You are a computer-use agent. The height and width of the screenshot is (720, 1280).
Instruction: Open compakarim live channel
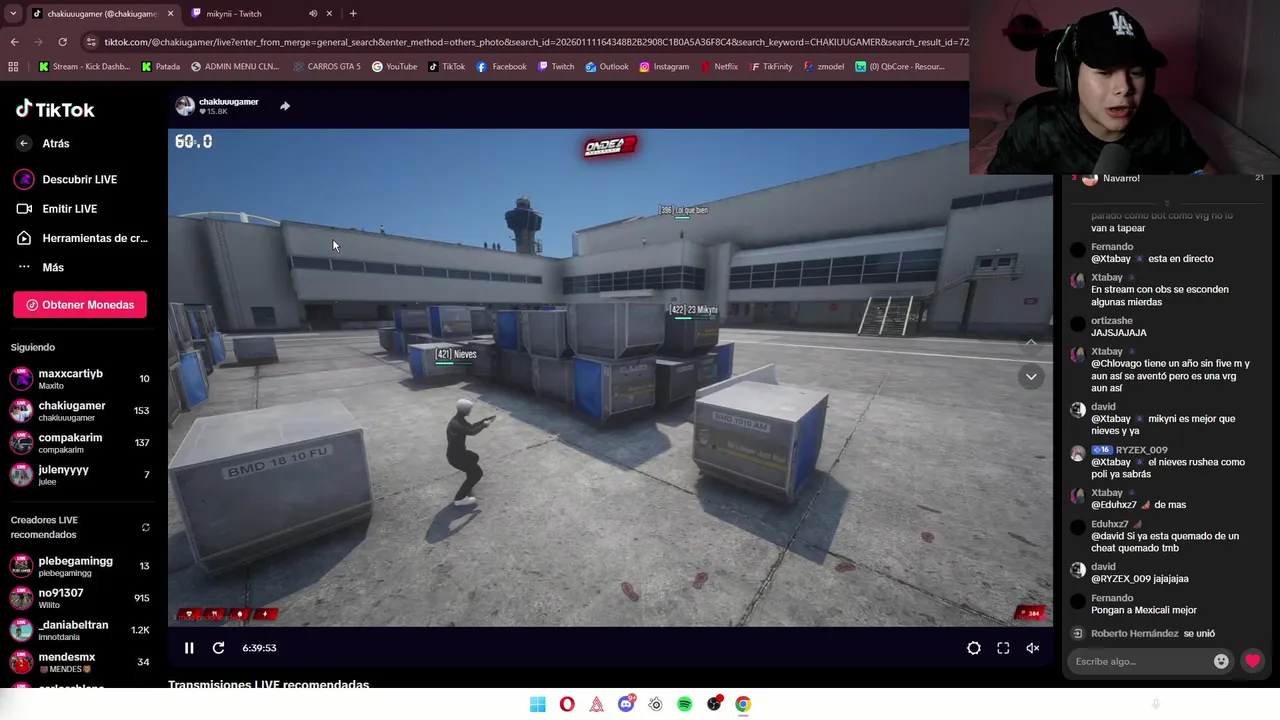(80, 443)
